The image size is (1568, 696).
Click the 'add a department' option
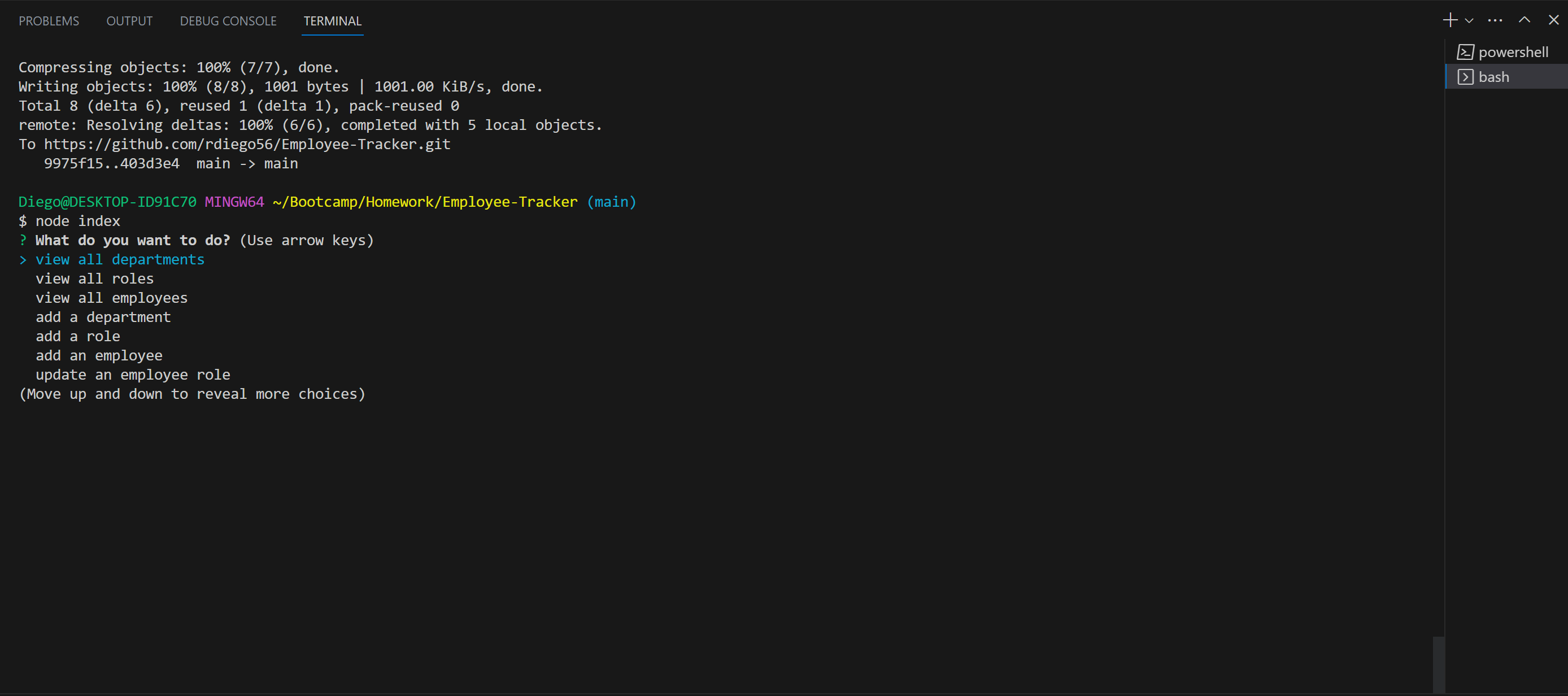click(103, 316)
